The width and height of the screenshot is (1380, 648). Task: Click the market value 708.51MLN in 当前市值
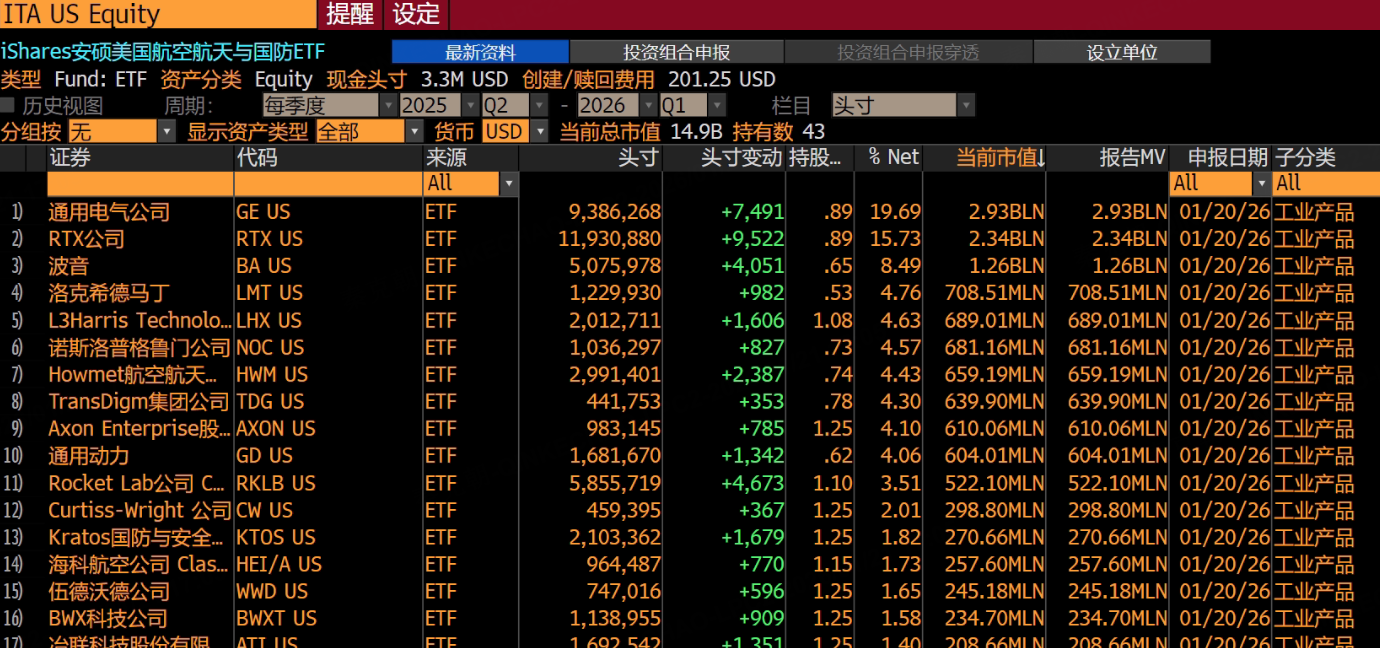[x=995, y=293]
